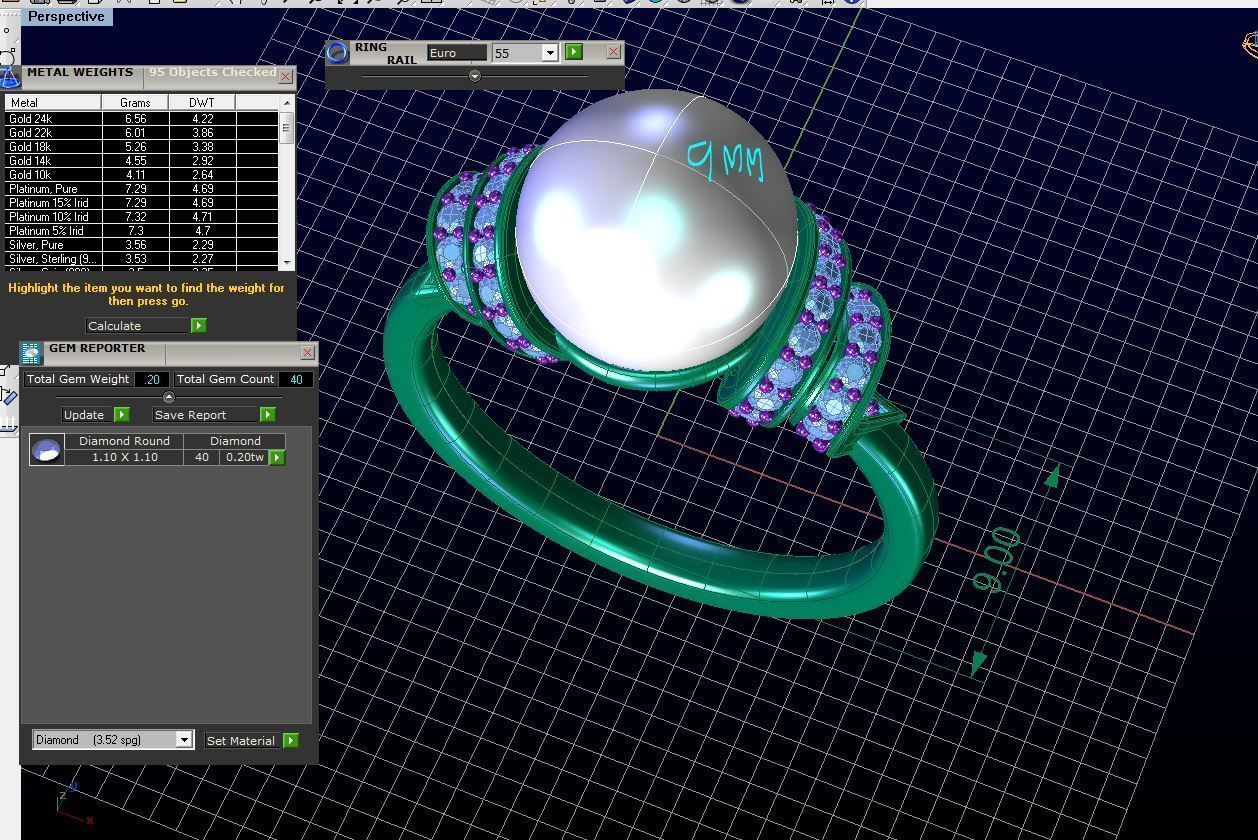Screen dimensions: 1258x840
Task: Open the ring size 55 dropdown
Action: click(x=550, y=53)
